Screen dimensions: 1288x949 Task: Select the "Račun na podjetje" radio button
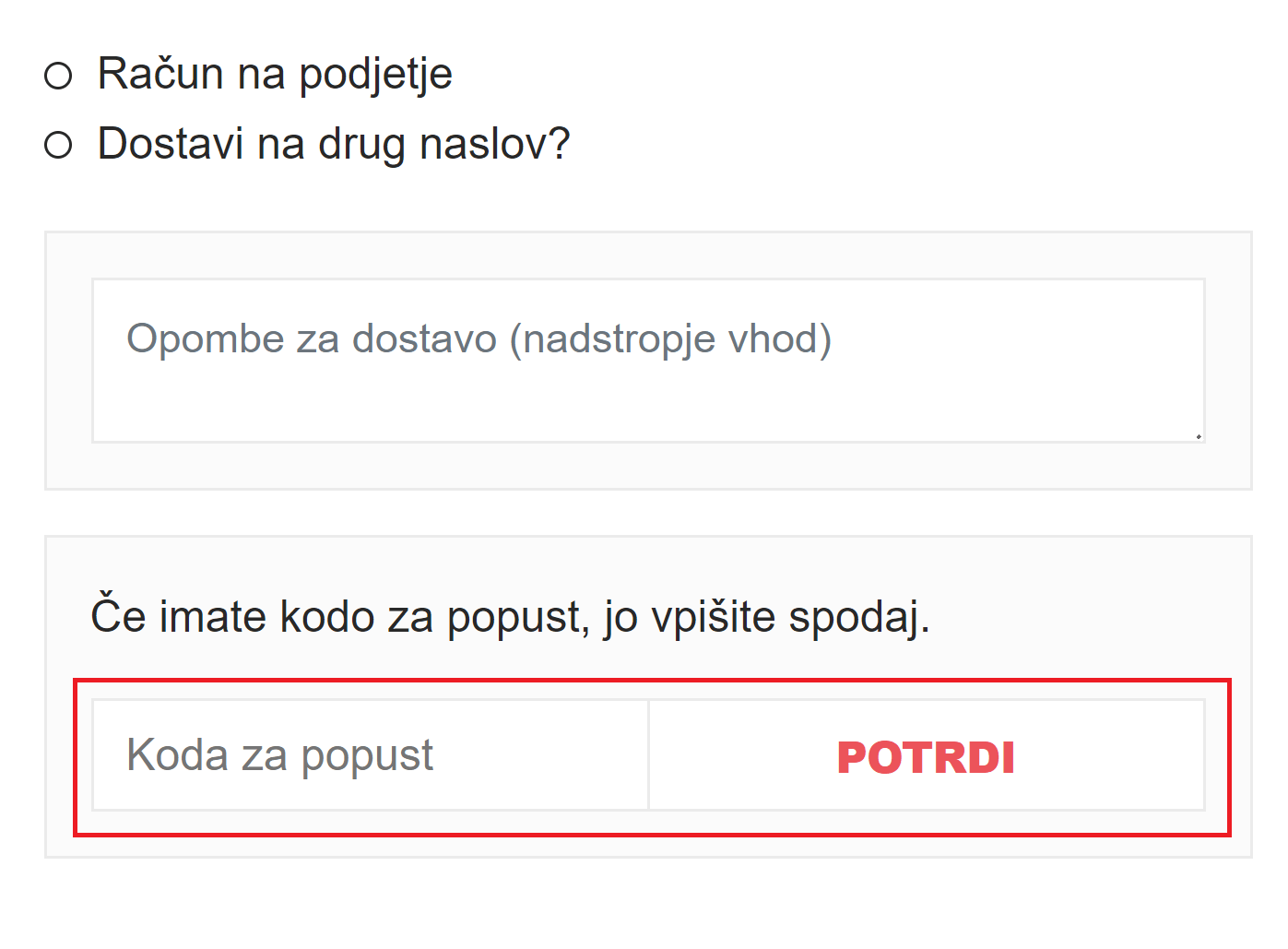58,76
